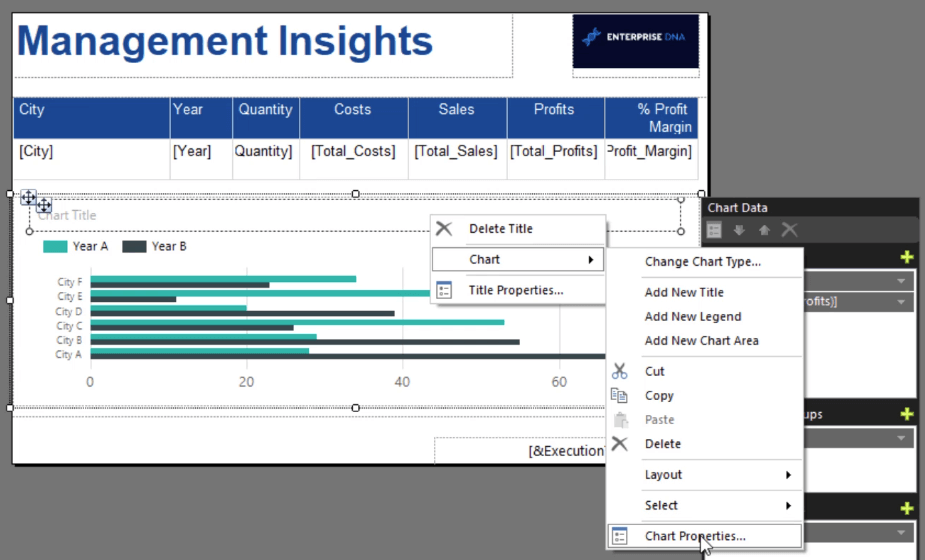Screen dimensions: 925x560
Task: Click the teal Year A legend swatch
Action: pos(55,246)
